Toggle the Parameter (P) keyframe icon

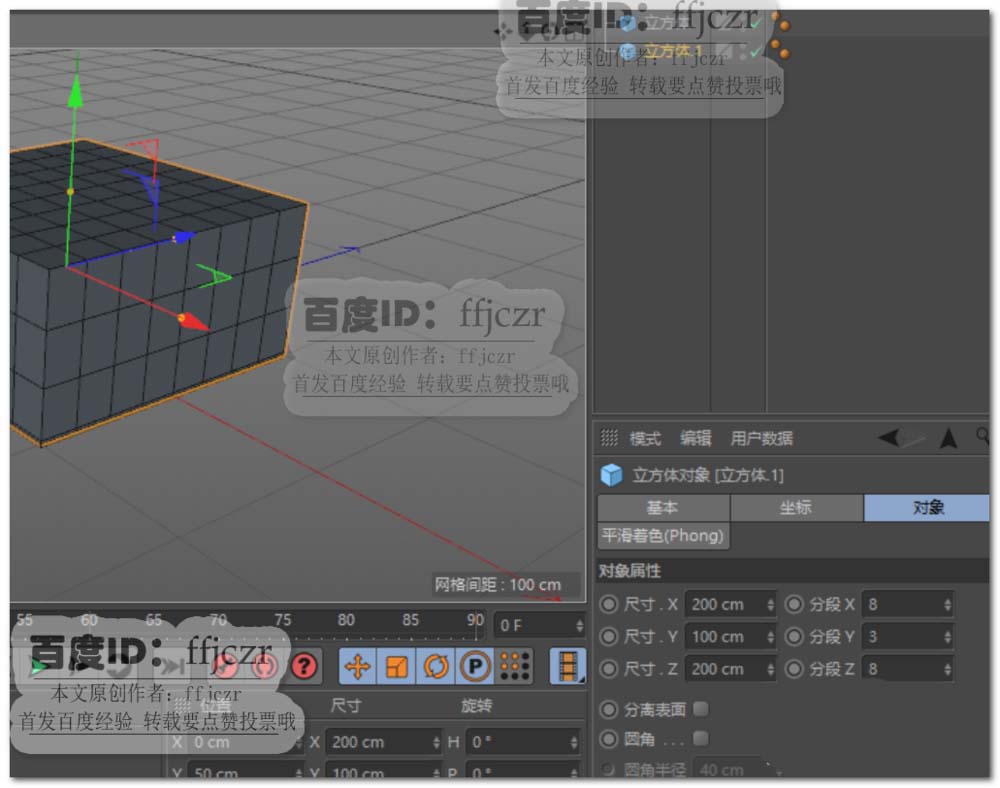coord(475,666)
